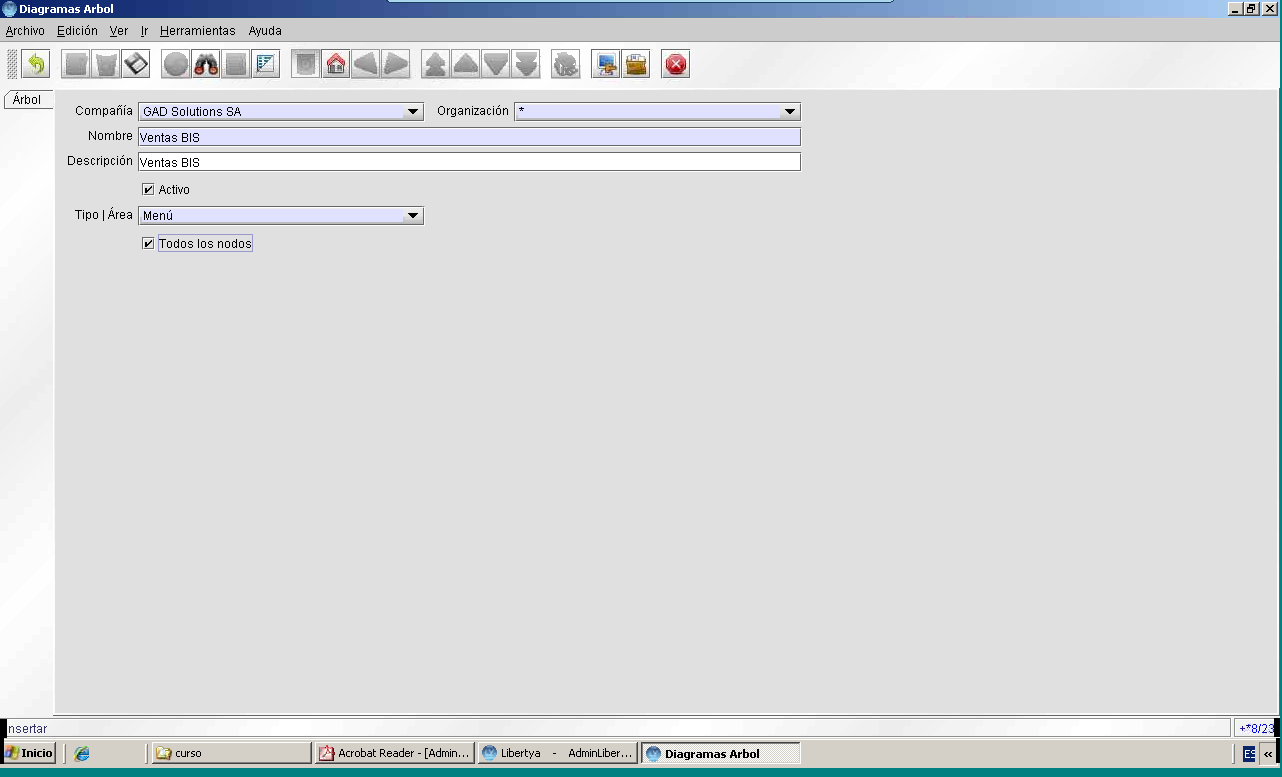
Task: Open the Archivo menu
Action: tap(25, 31)
